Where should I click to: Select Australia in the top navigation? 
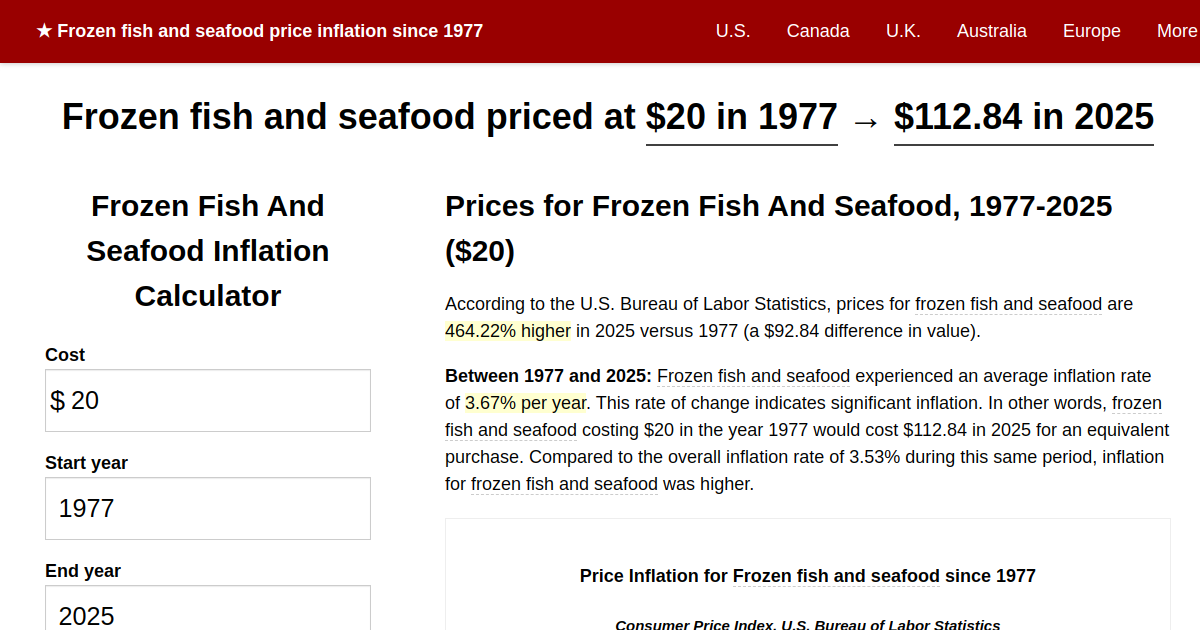992,31
